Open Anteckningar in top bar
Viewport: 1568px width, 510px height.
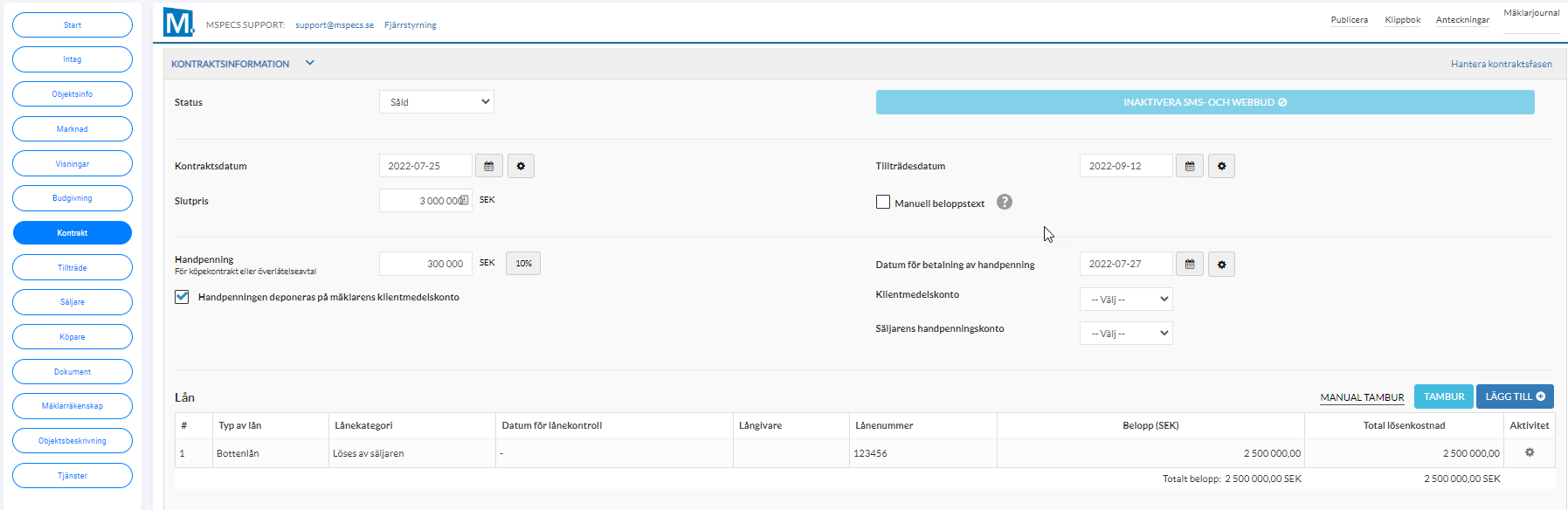click(1463, 20)
